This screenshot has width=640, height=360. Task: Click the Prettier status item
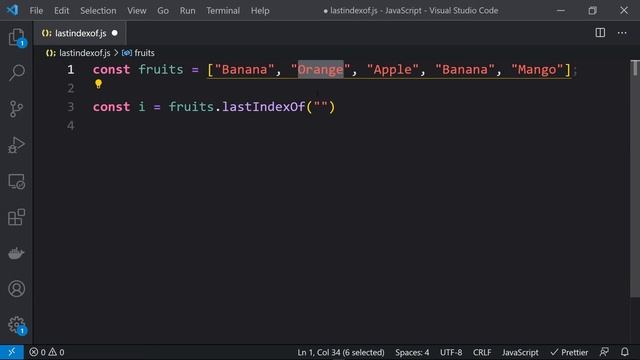point(569,352)
